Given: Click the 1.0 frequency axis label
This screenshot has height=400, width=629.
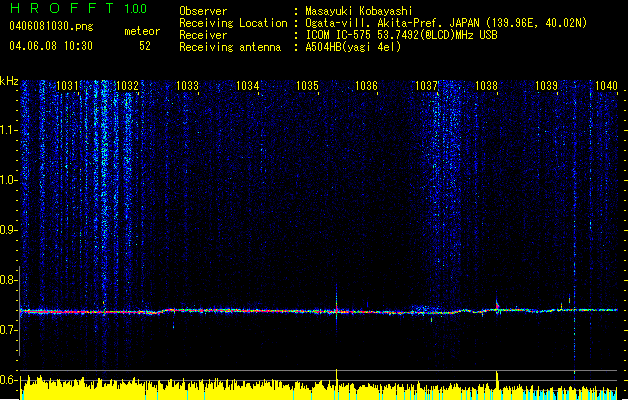Looking at the screenshot, I should click(8, 180).
